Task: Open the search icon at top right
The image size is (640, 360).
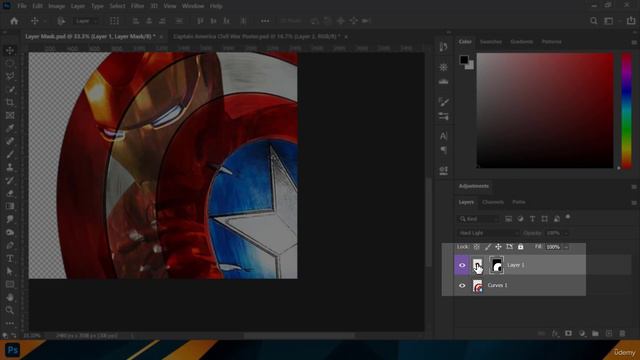Action: pyautogui.click(x=594, y=21)
